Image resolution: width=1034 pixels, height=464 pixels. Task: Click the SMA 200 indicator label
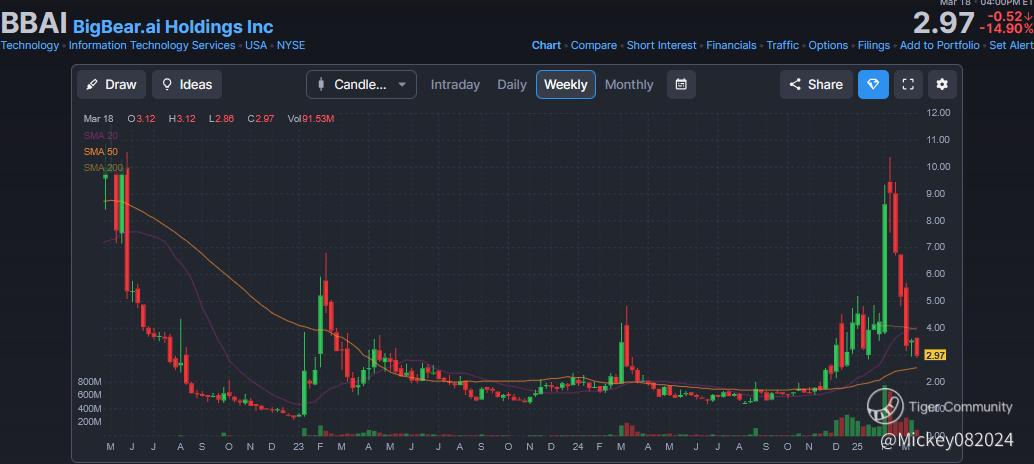point(103,168)
